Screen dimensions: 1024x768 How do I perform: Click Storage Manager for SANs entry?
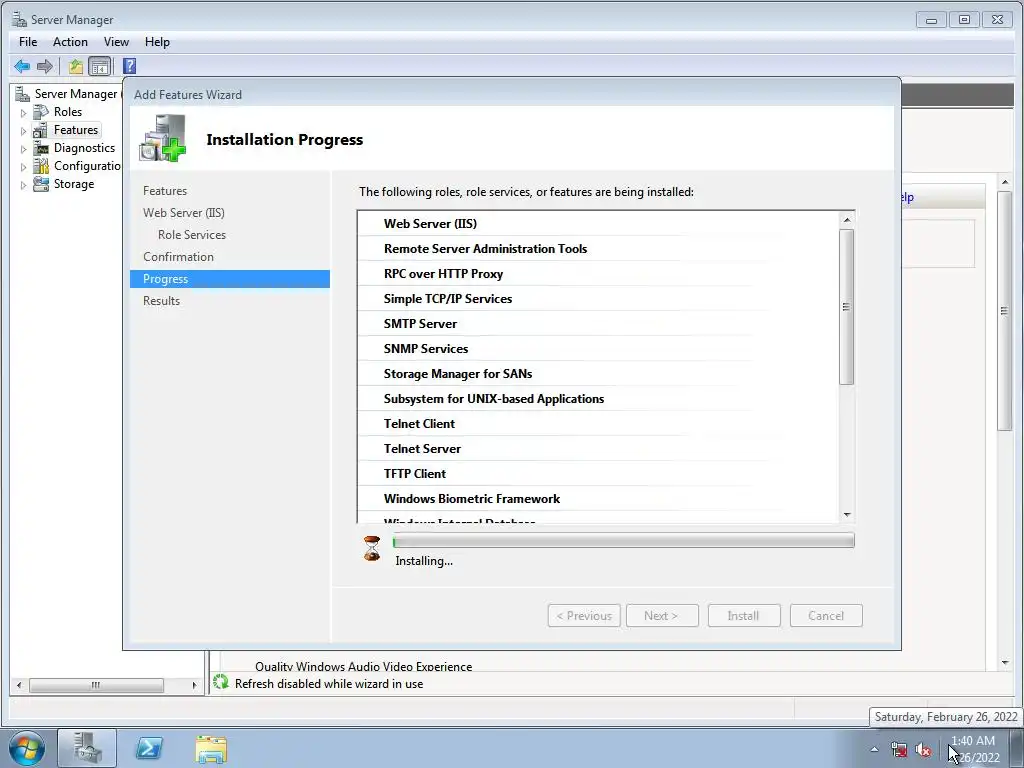click(x=458, y=374)
